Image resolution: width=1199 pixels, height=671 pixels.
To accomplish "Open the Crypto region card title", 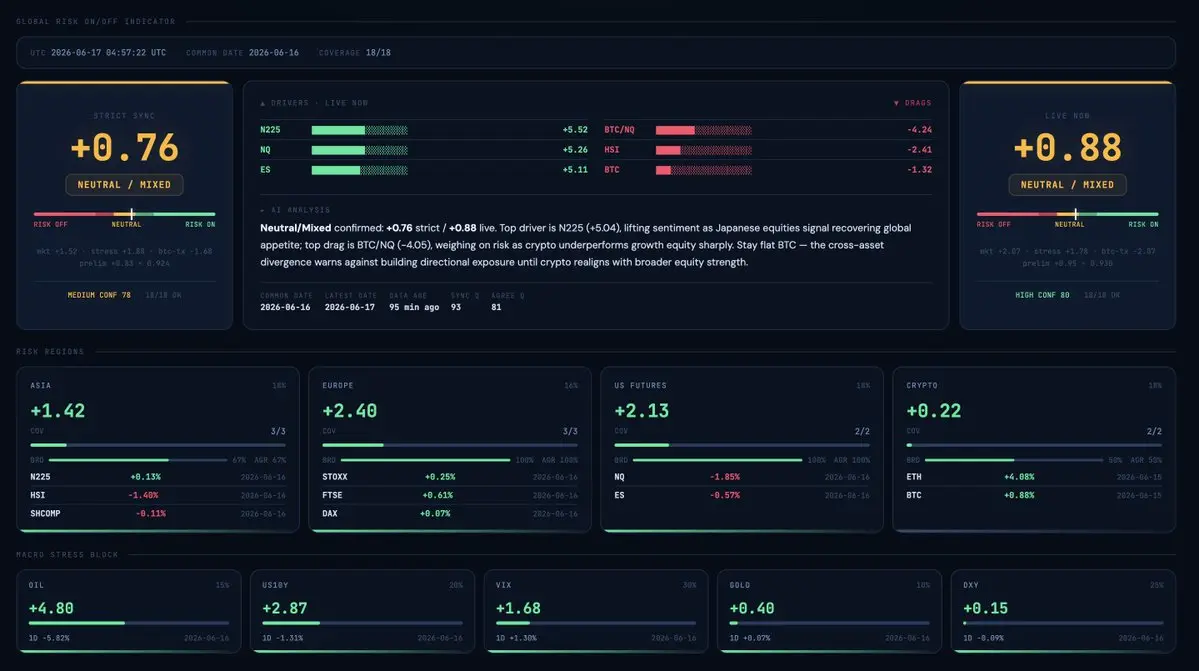I will pyautogui.click(x=921, y=386).
